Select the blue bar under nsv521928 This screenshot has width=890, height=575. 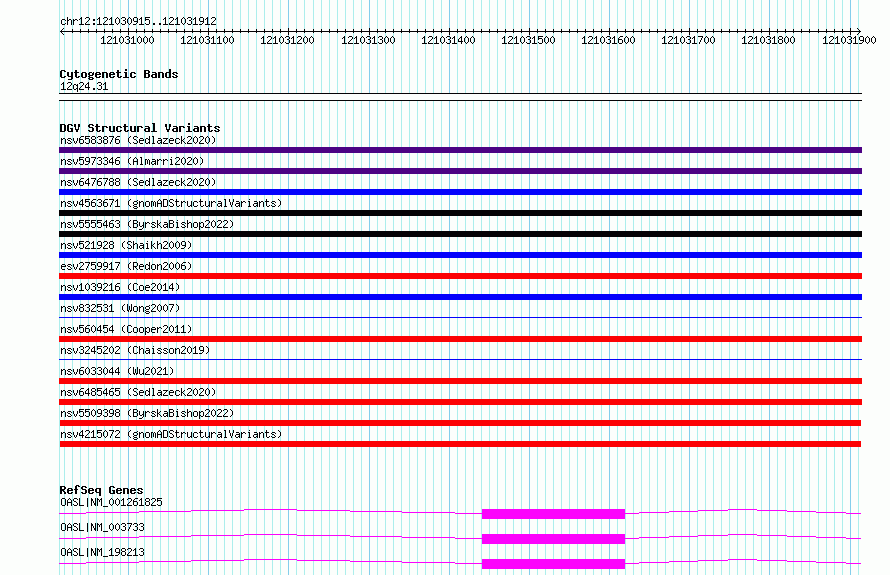[460, 255]
